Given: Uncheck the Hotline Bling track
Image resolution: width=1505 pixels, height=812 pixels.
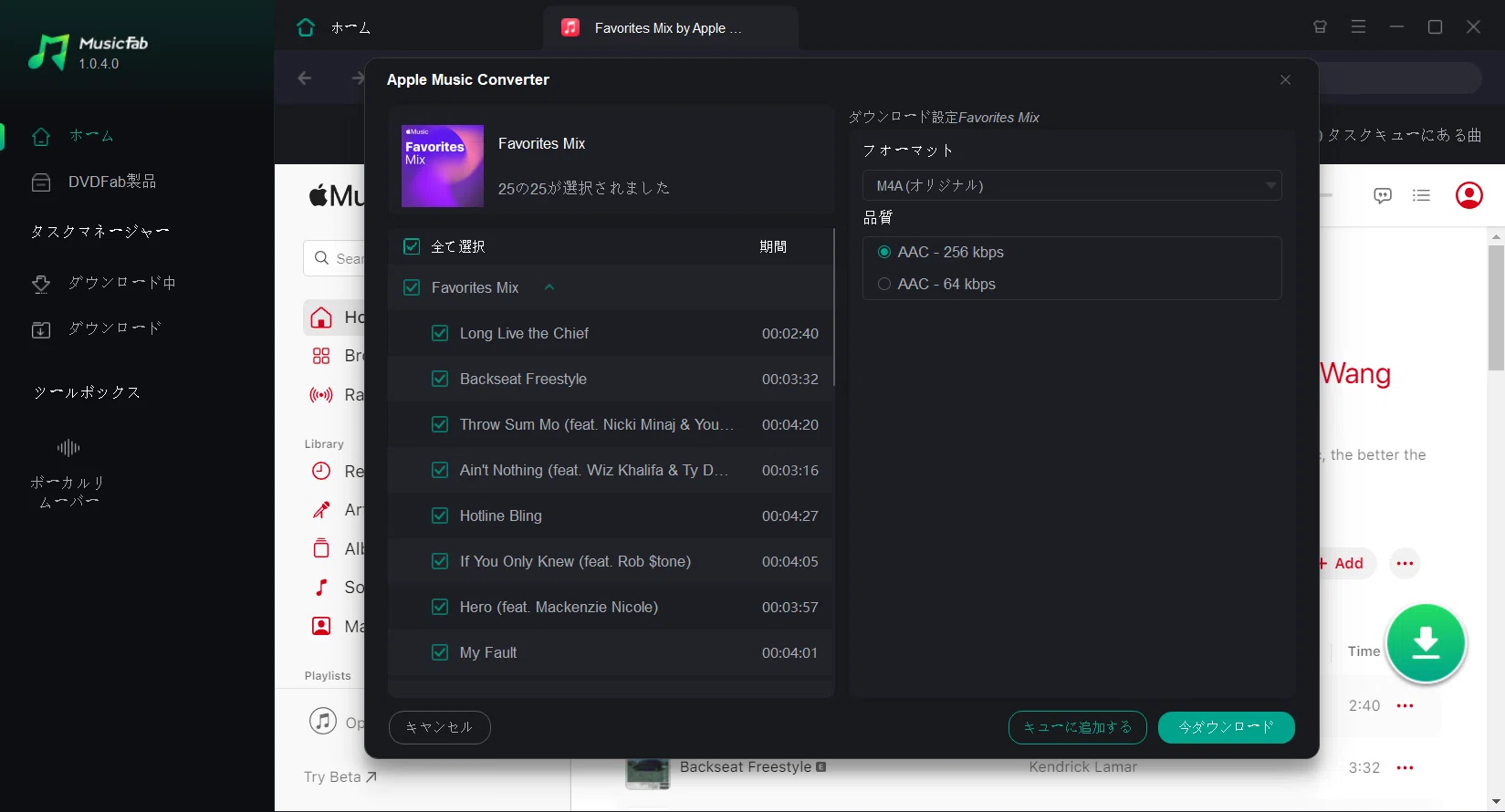Looking at the screenshot, I should [x=440, y=515].
